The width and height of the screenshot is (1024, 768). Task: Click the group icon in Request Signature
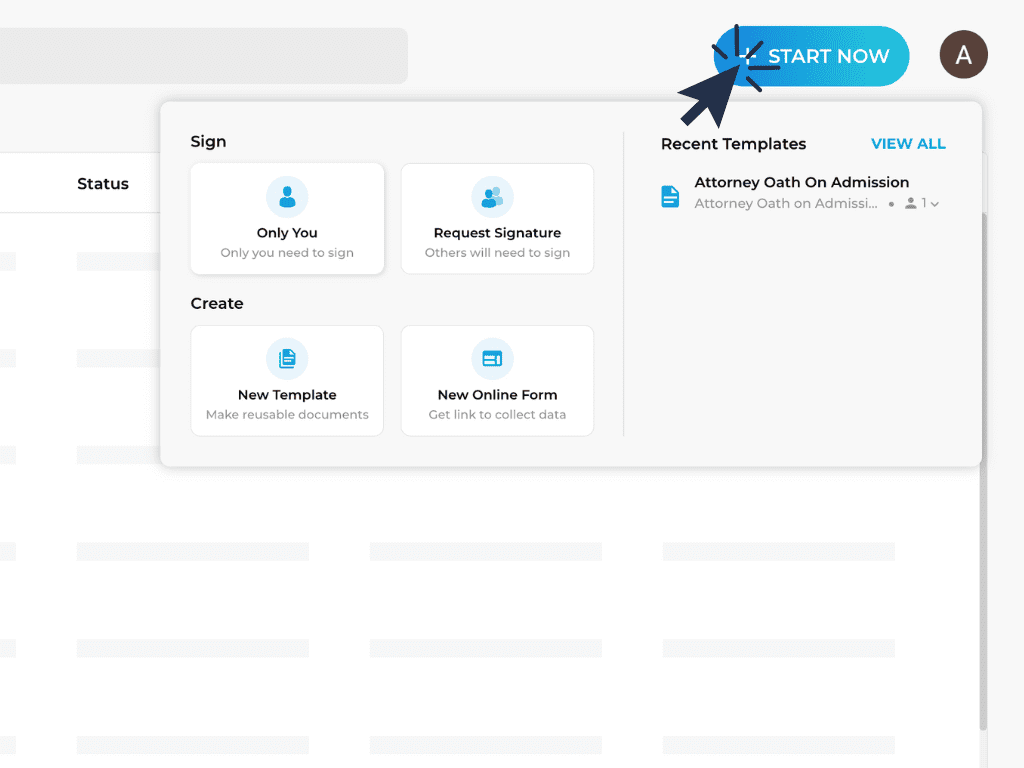tap(492, 197)
